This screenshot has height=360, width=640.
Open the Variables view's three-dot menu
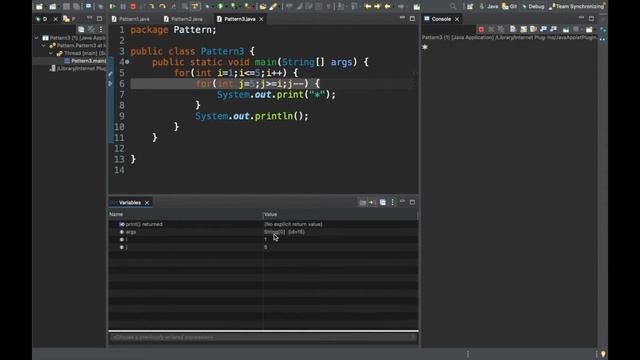click(x=393, y=202)
